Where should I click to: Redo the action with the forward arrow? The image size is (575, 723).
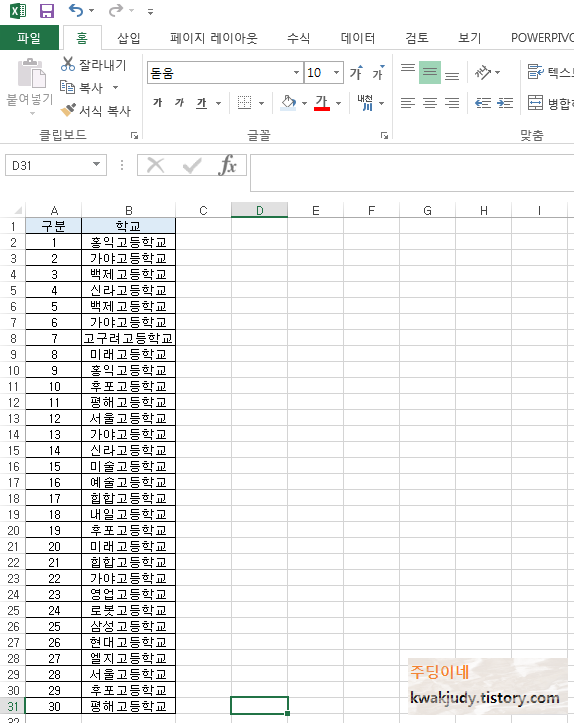(116, 10)
